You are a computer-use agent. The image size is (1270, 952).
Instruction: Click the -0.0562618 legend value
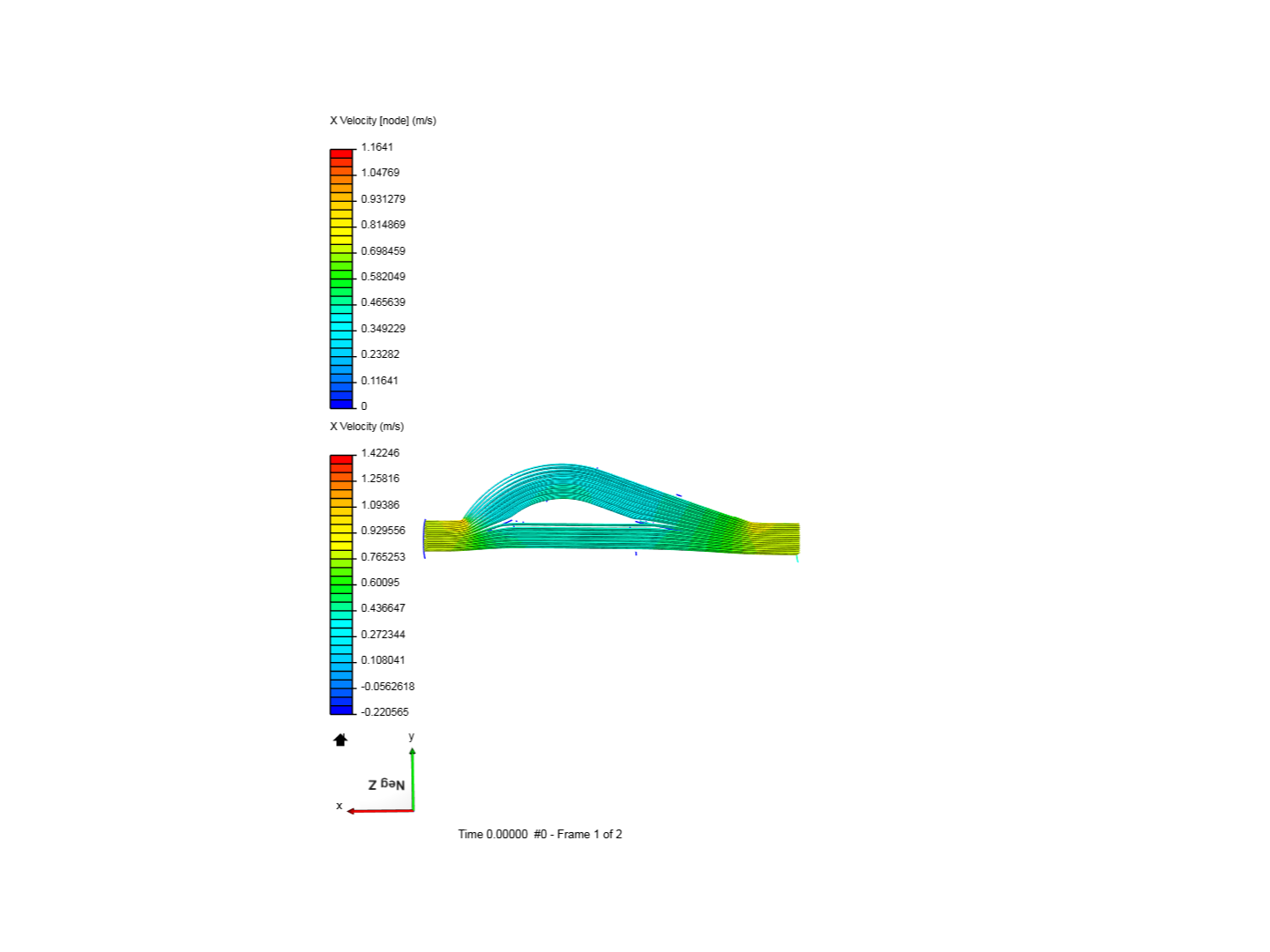pos(387,687)
